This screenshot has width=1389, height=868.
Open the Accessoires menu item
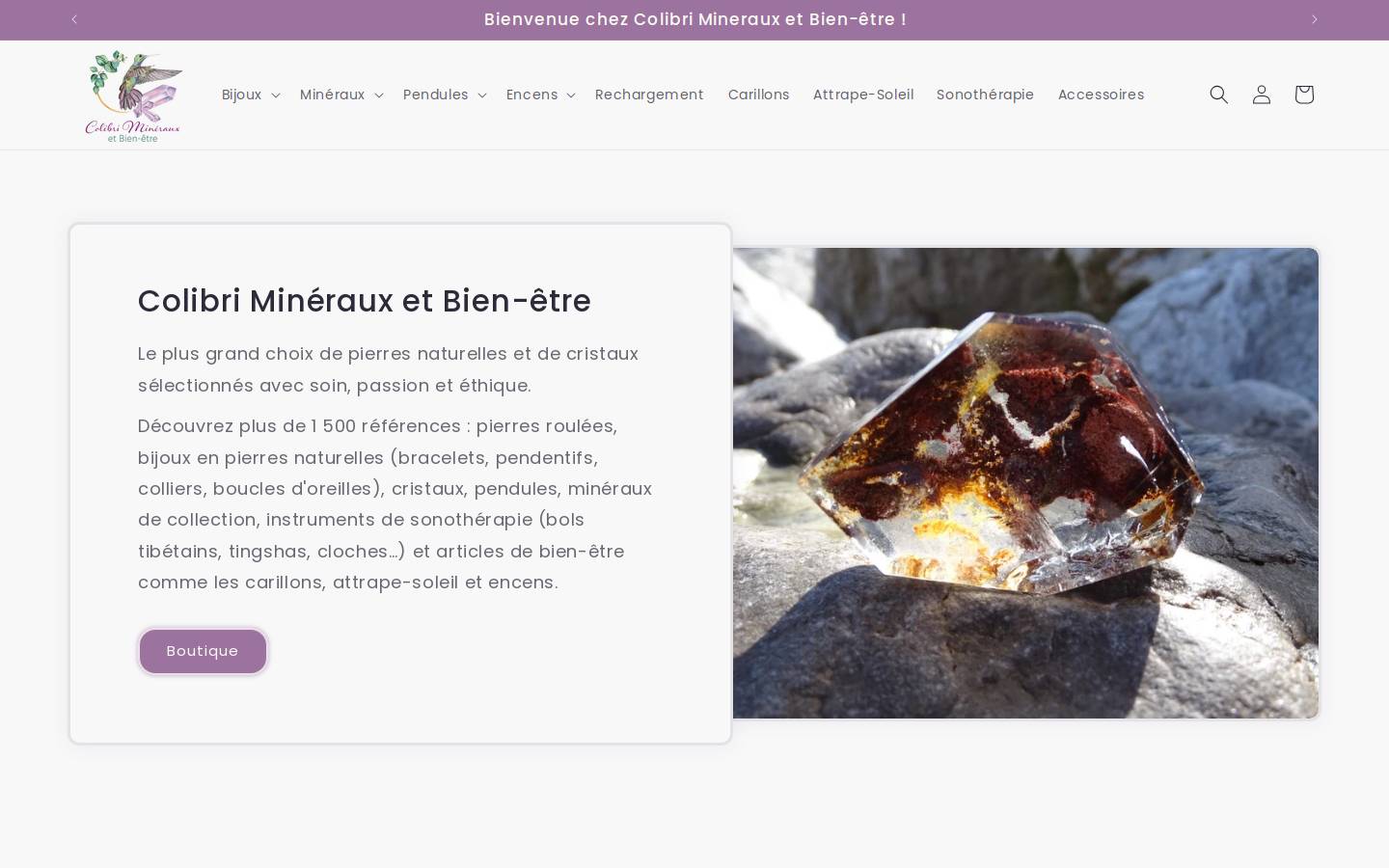coord(1101,95)
